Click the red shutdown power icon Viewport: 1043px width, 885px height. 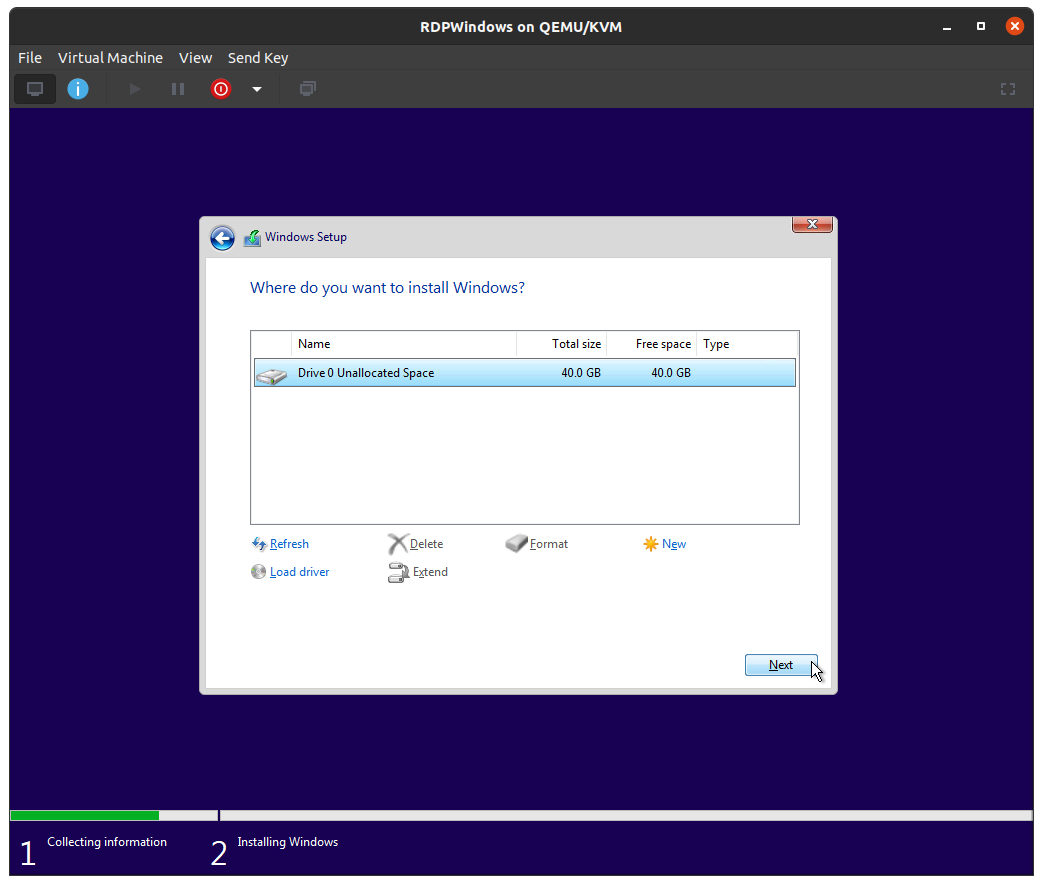click(x=220, y=89)
